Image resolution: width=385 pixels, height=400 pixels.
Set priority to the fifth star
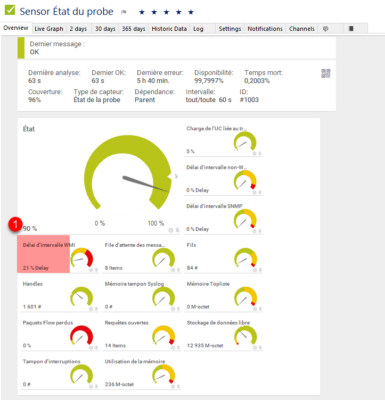191,12
